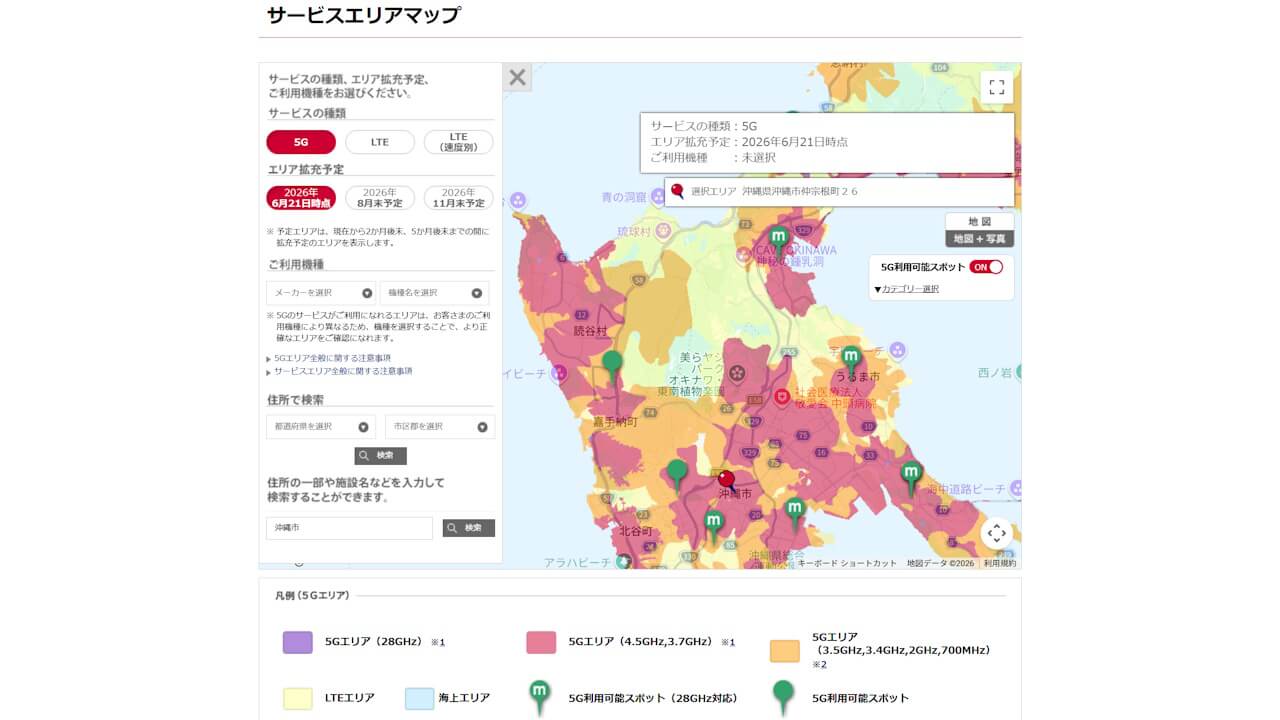This screenshot has height=720, width=1280.
Task: Choose the 2026年8月末予定 area option
Action: 380,198
